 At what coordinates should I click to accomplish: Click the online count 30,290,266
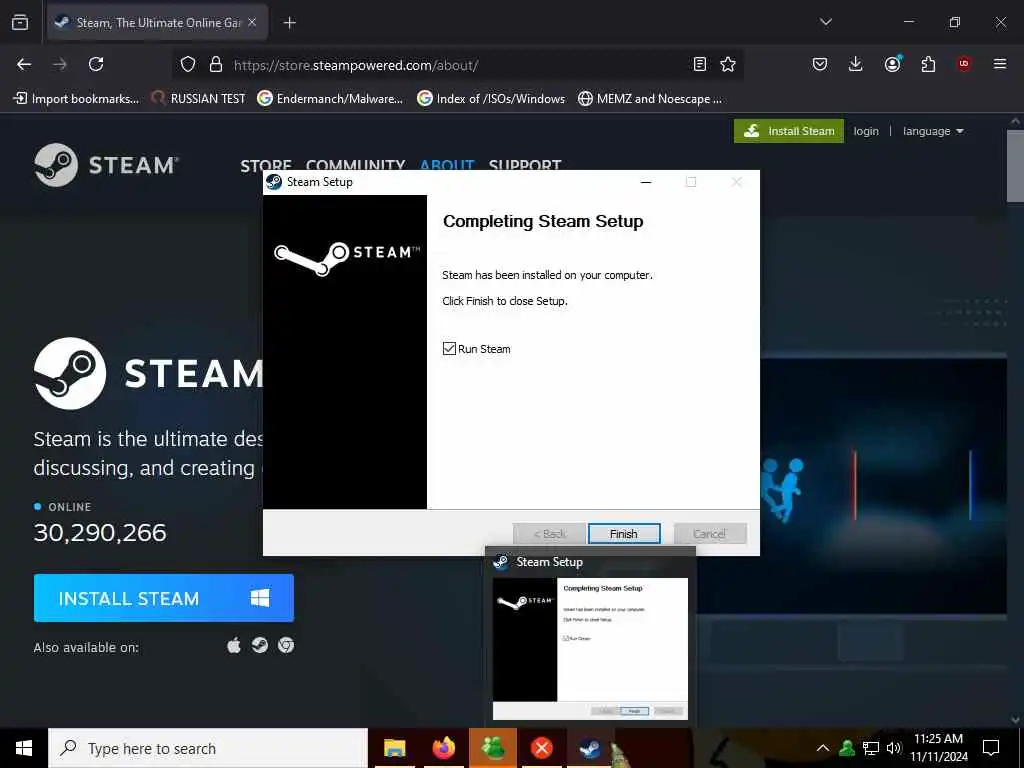(100, 533)
